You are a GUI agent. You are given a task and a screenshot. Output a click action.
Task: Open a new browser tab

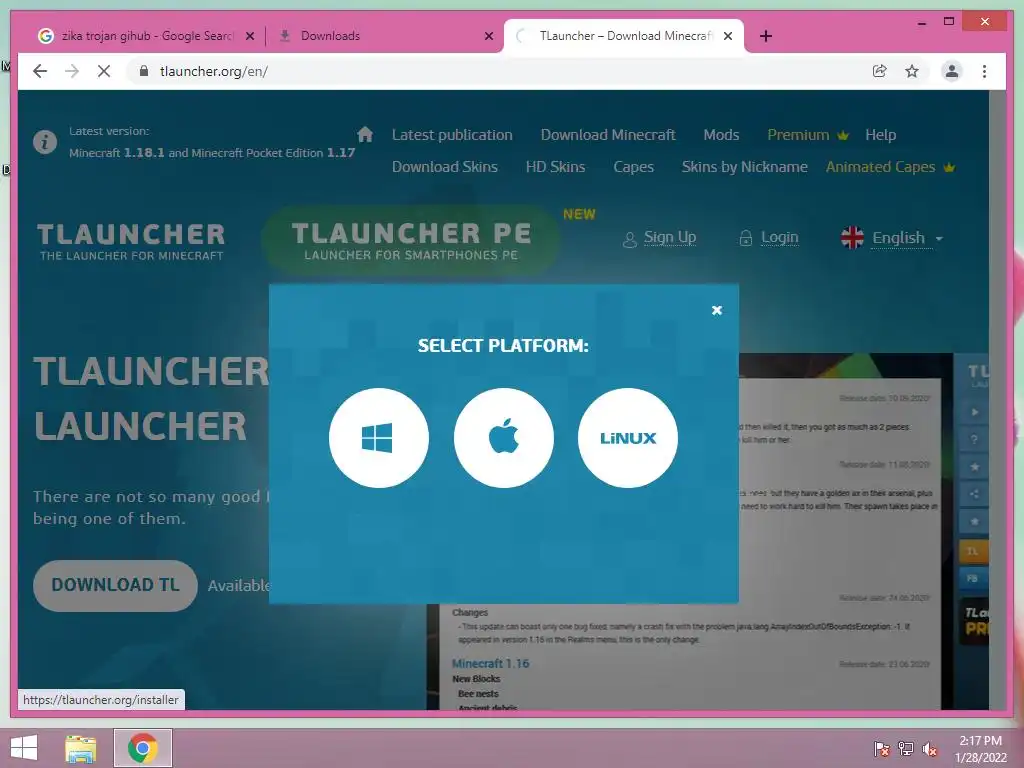(x=766, y=36)
